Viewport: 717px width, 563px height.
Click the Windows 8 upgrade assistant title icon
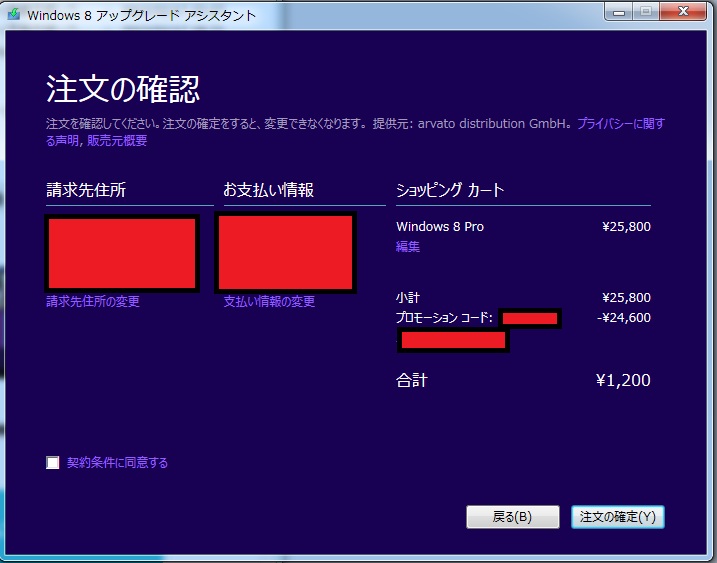pos(14,14)
